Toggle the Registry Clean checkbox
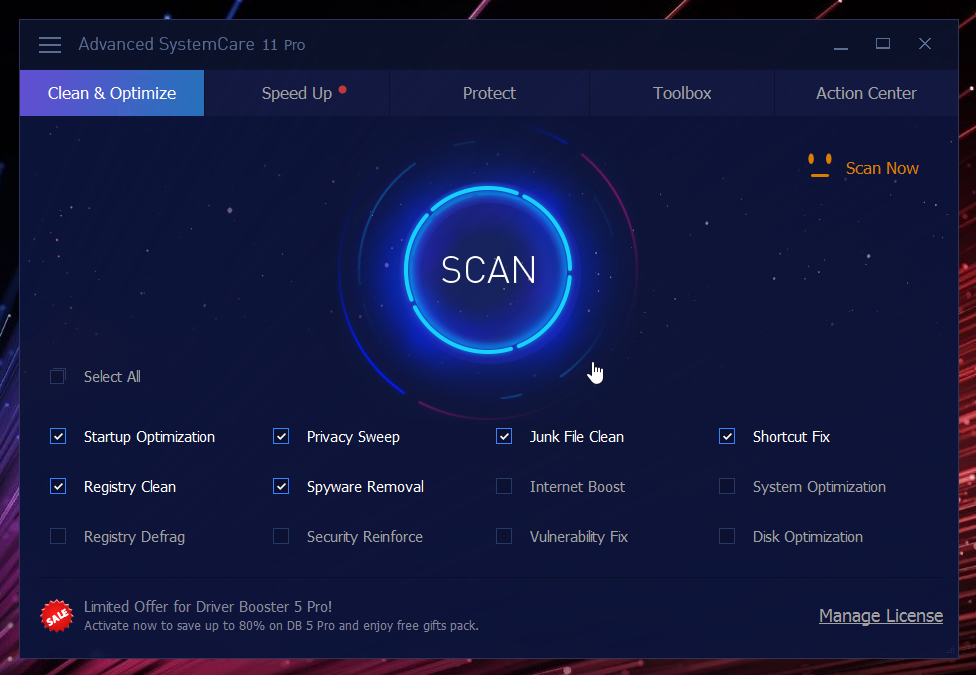 point(58,486)
